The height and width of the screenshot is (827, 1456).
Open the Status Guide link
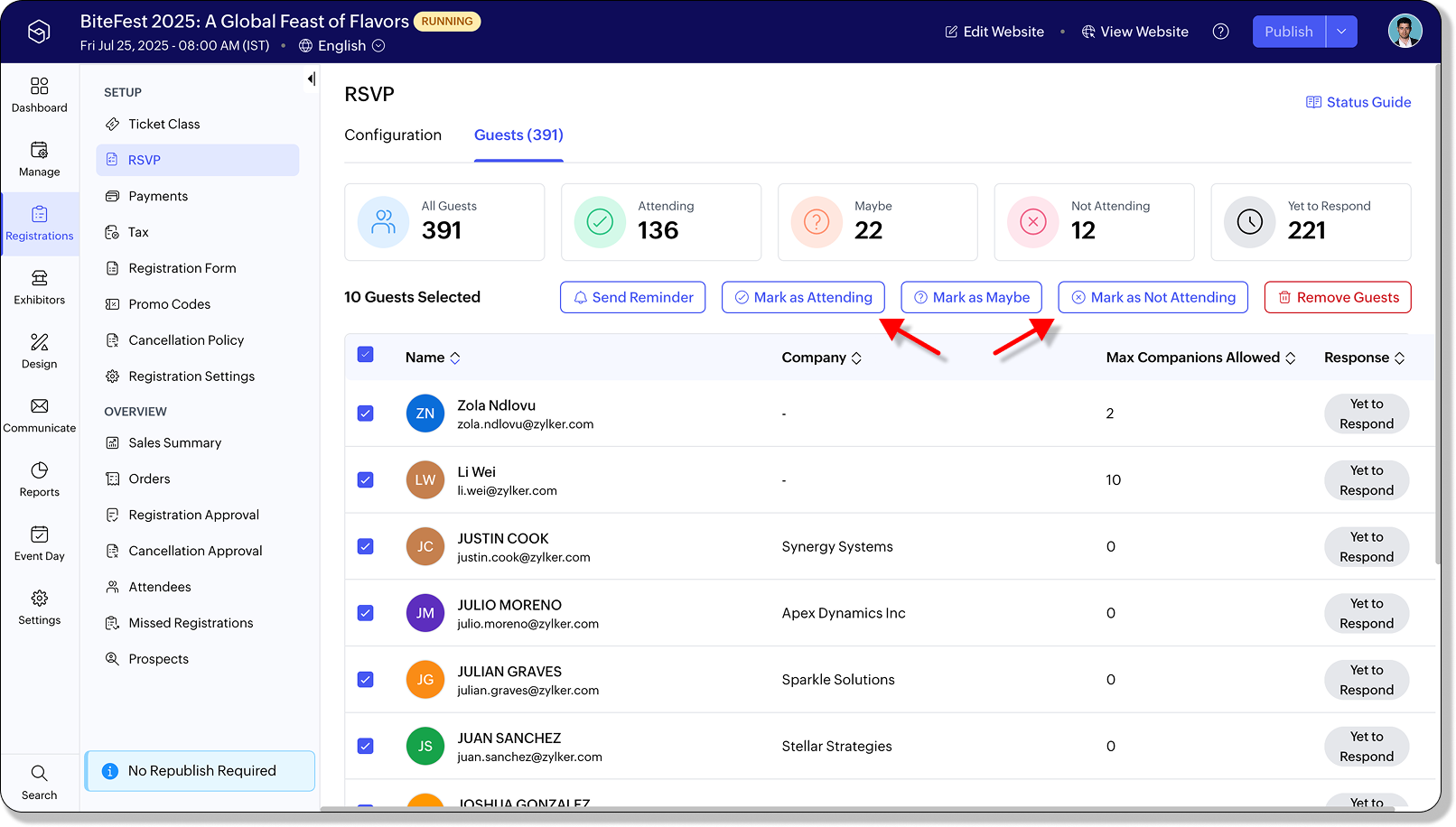[1358, 103]
